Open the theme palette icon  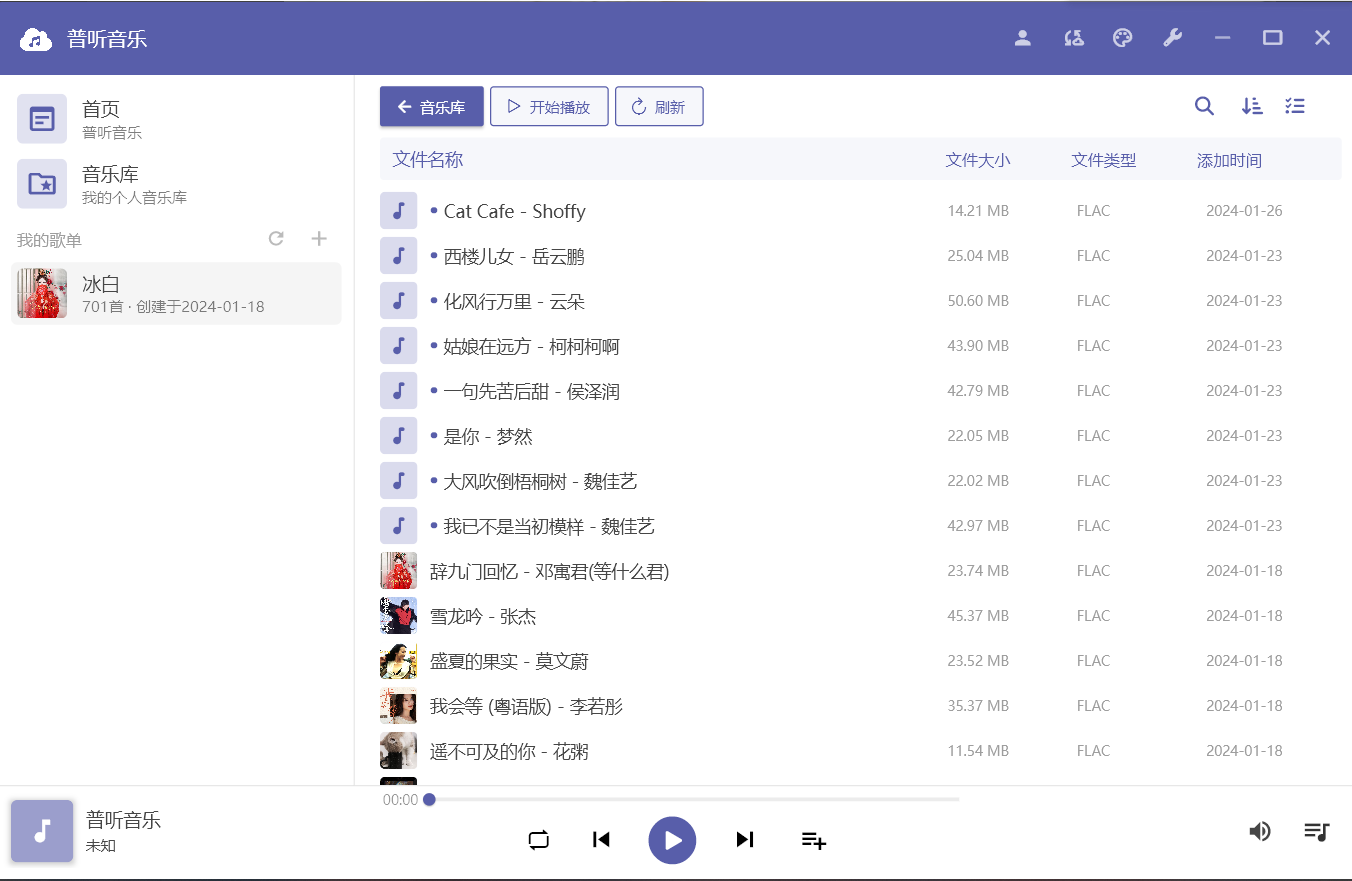(1122, 38)
